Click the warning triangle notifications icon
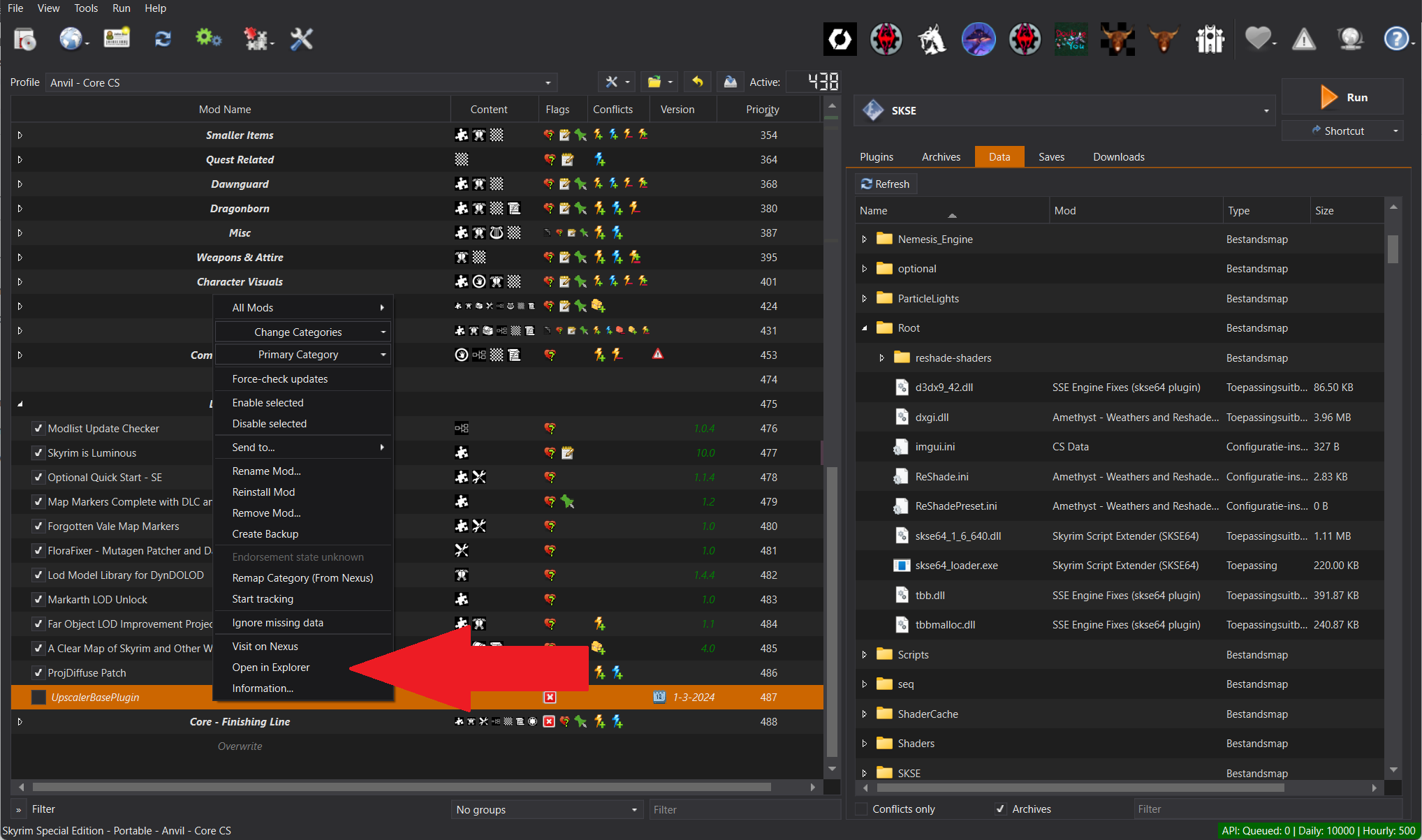The width and height of the screenshot is (1422, 840). click(x=1303, y=40)
